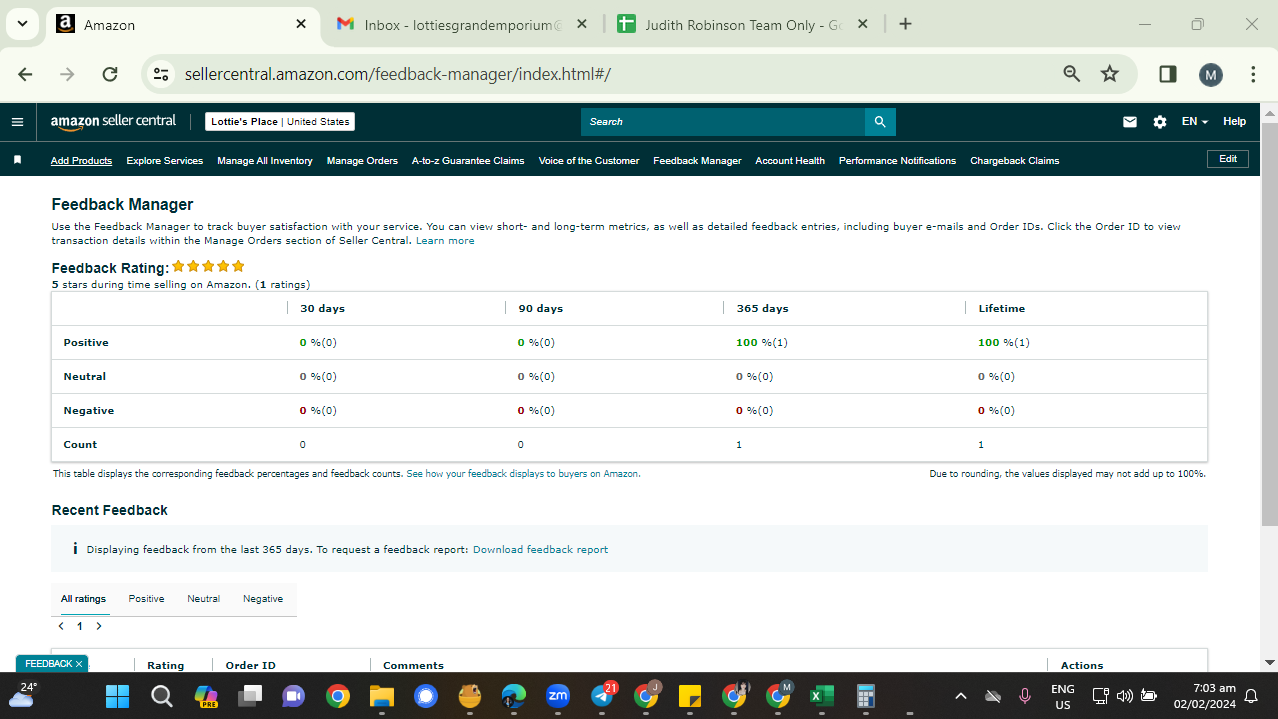Image resolution: width=1278 pixels, height=719 pixels.
Task: Show hidden system tray icons
Action: (961, 696)
